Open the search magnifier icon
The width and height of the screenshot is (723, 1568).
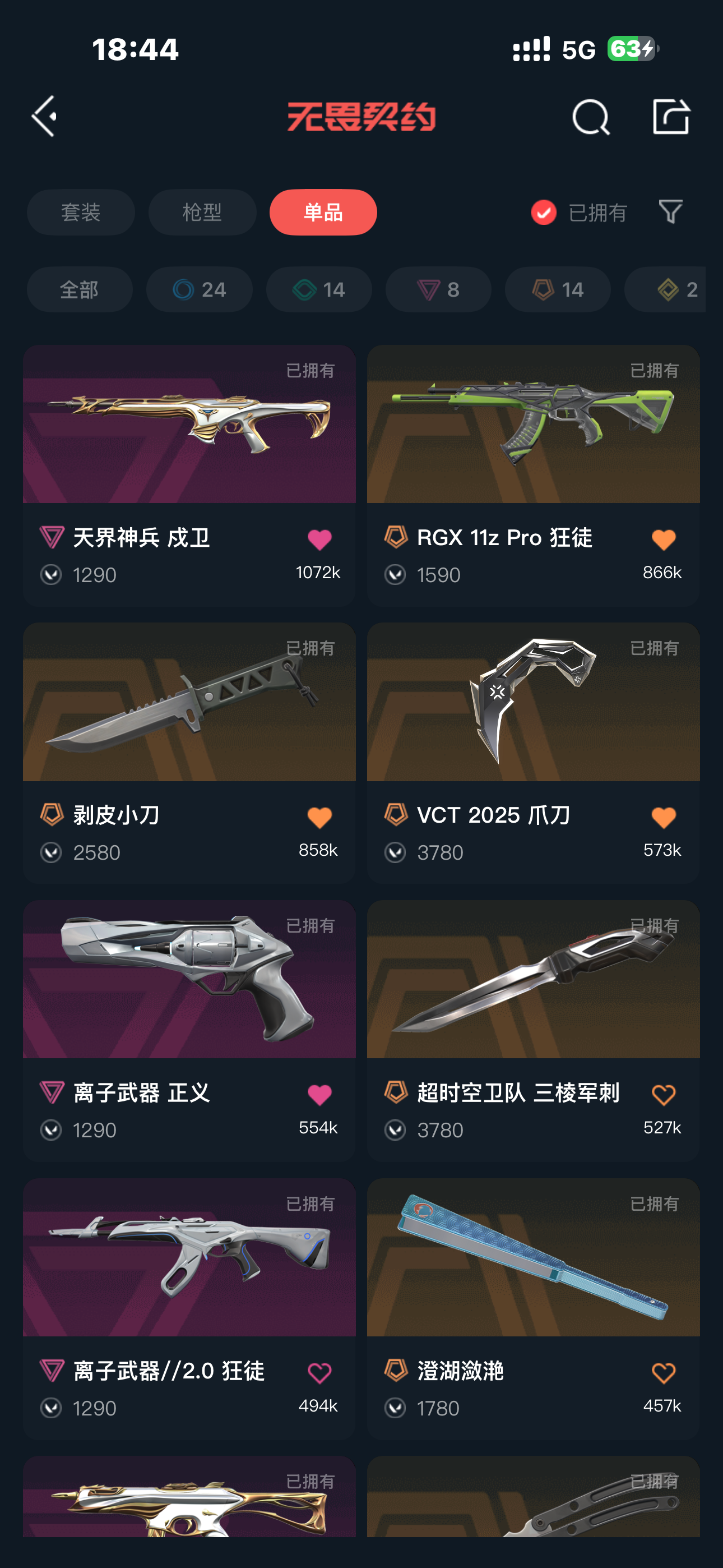pos(590,117)
